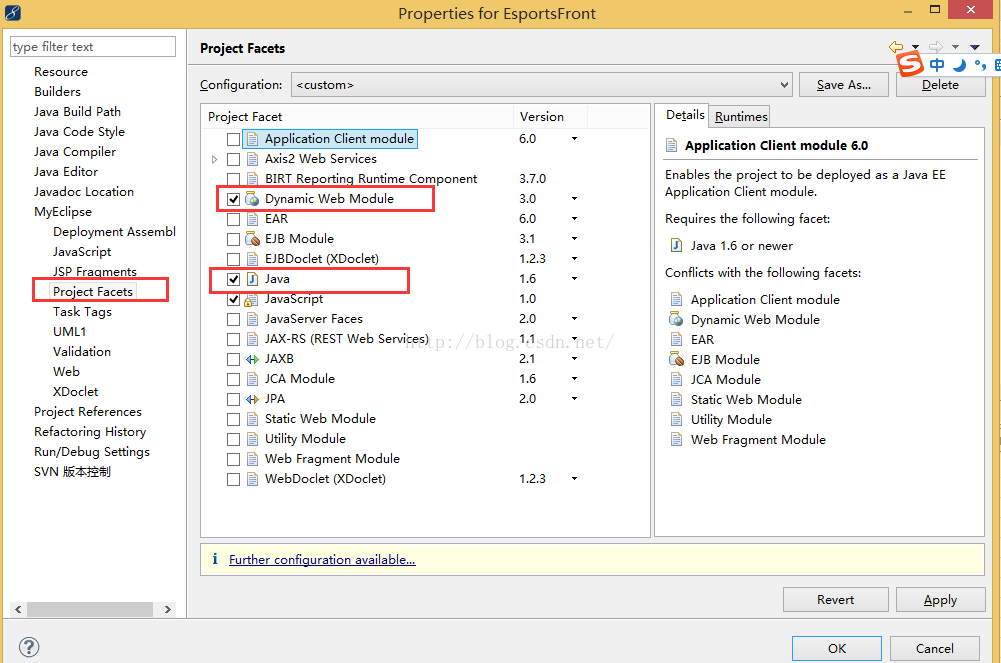Viewport: 1001px width, 663px height.
Task: Click the sidebar horizontal scrollbar thumb
Action: tap(90, 609)
